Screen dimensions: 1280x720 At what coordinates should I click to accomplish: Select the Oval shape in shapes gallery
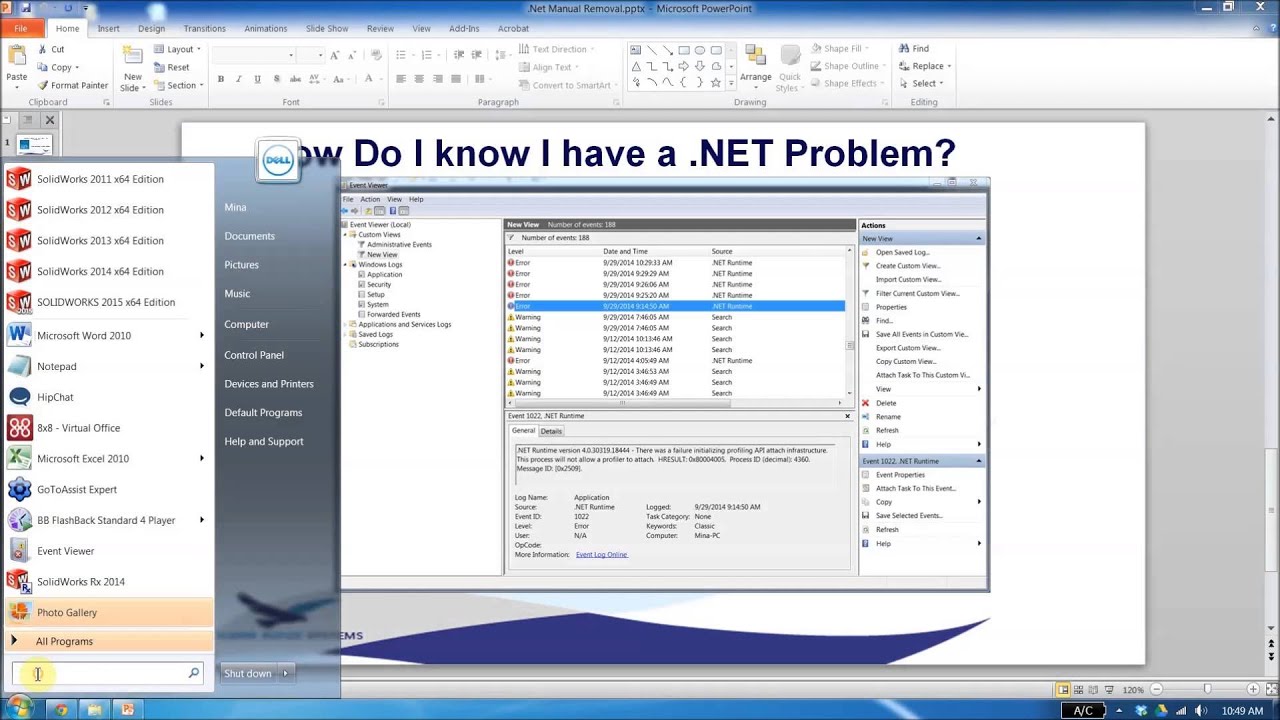(700, 50)
